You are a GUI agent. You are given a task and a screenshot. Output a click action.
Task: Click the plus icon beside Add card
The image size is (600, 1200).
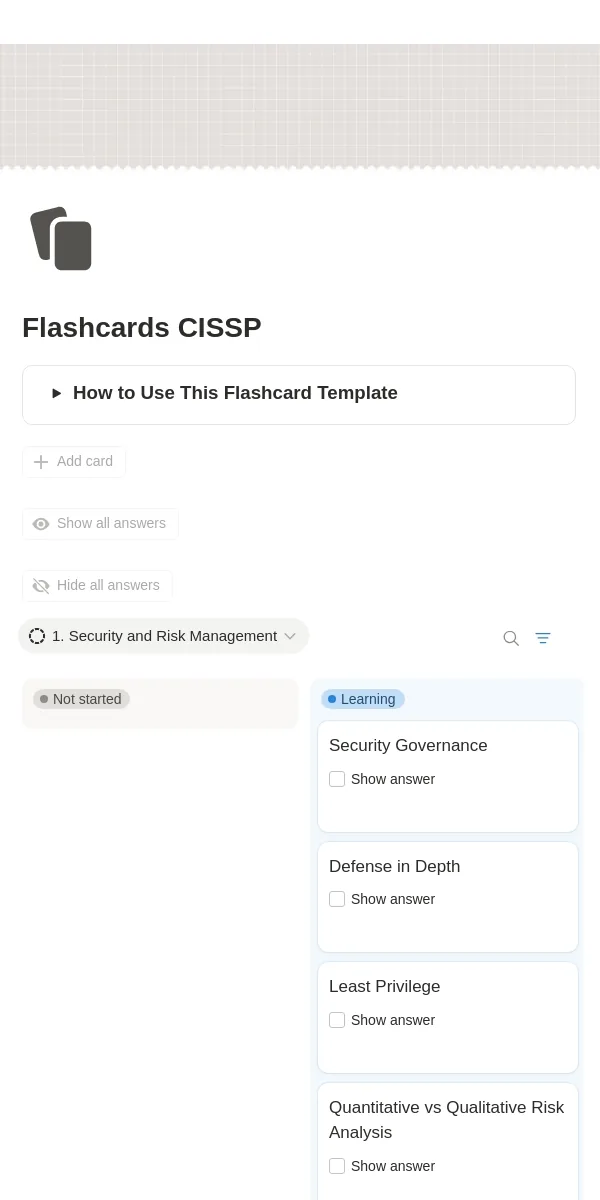(x=41, y=462)
